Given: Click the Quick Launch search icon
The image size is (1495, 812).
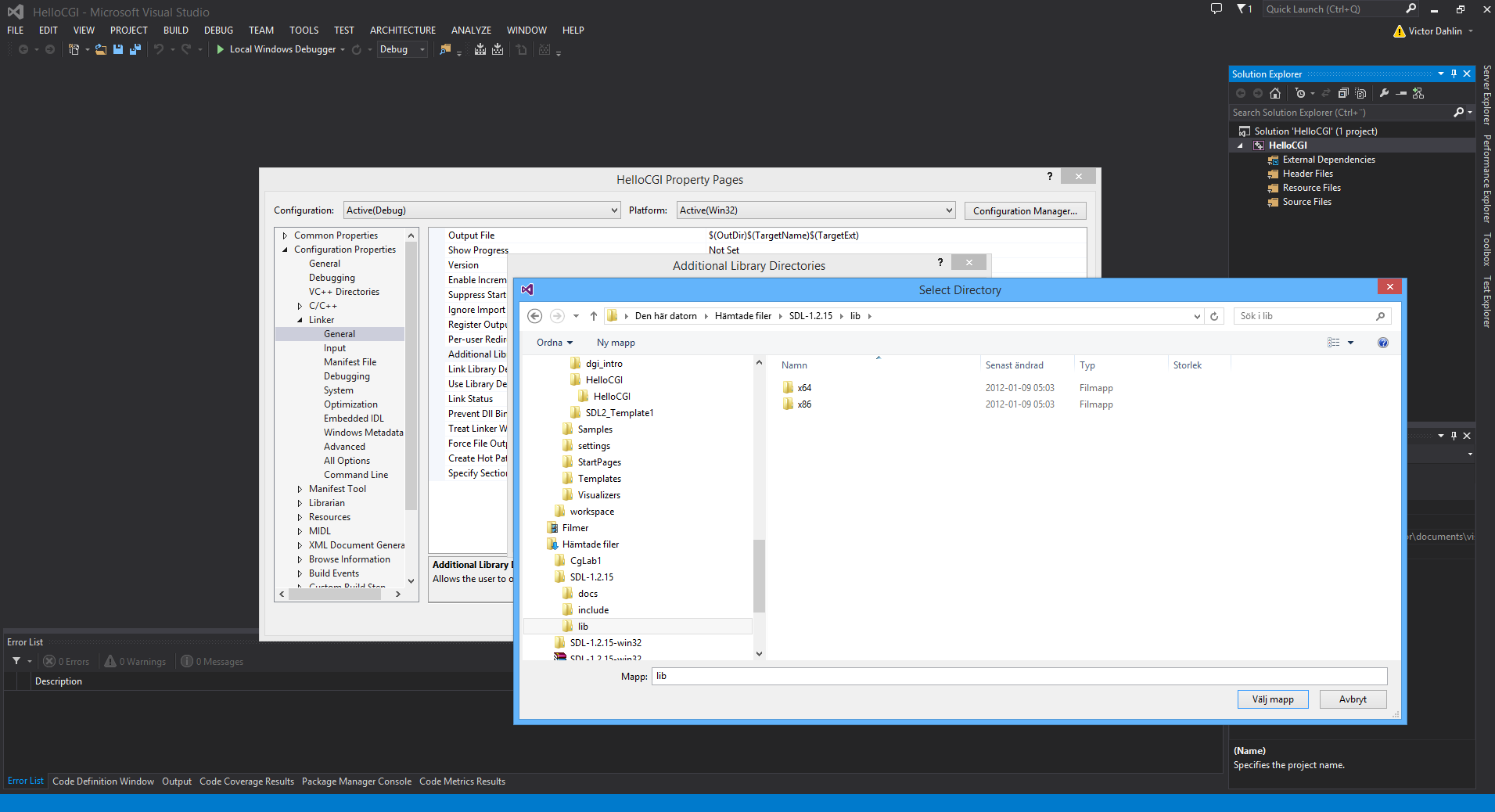Looking at the screenshot, I should coord(1411,9).
